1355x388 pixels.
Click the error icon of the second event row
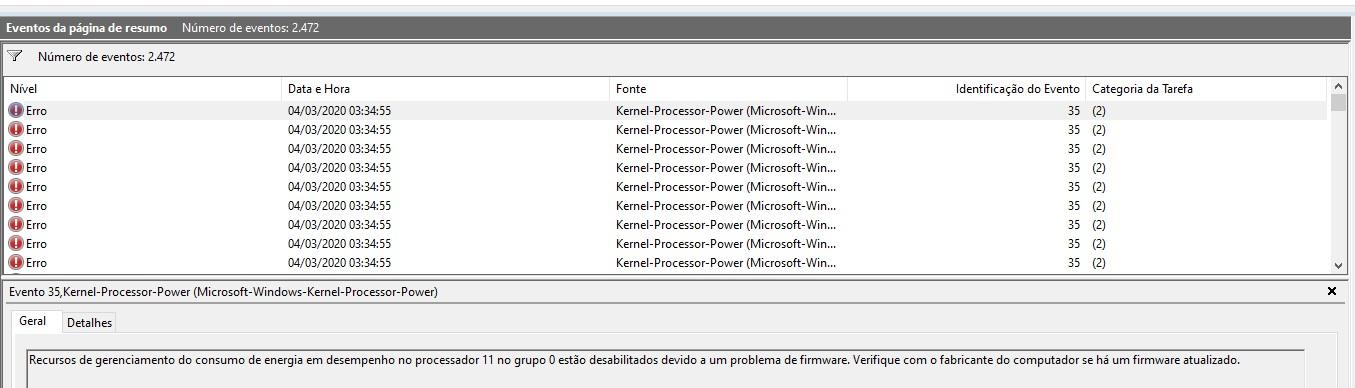coord(15,130)
